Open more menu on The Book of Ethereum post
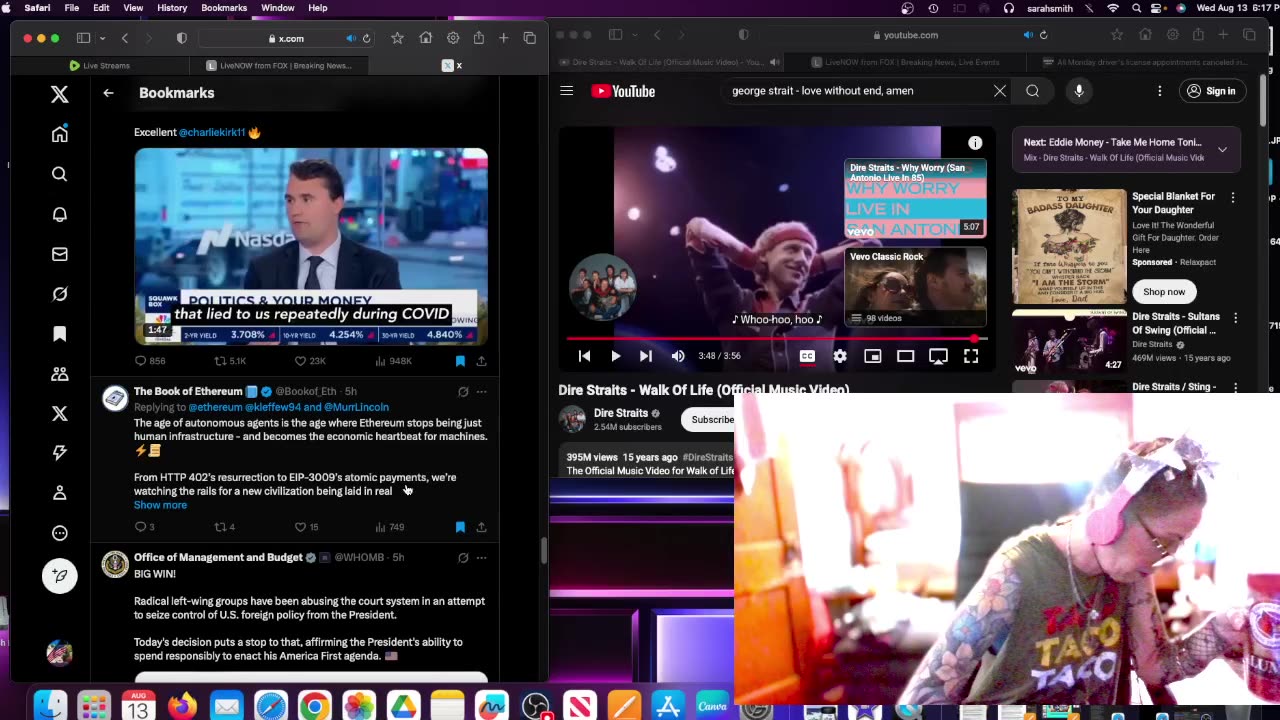 click(x=481, y=392)
